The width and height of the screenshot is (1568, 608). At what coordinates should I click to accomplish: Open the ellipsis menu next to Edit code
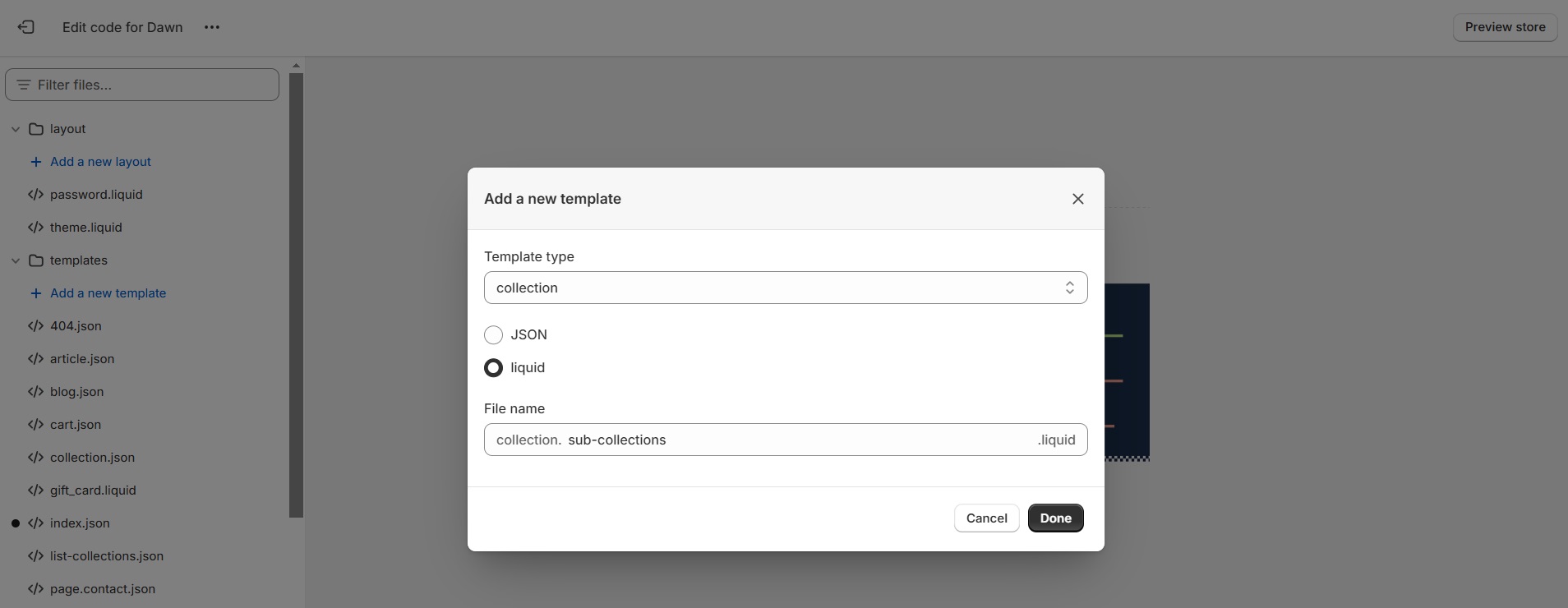tap(210, 27)
